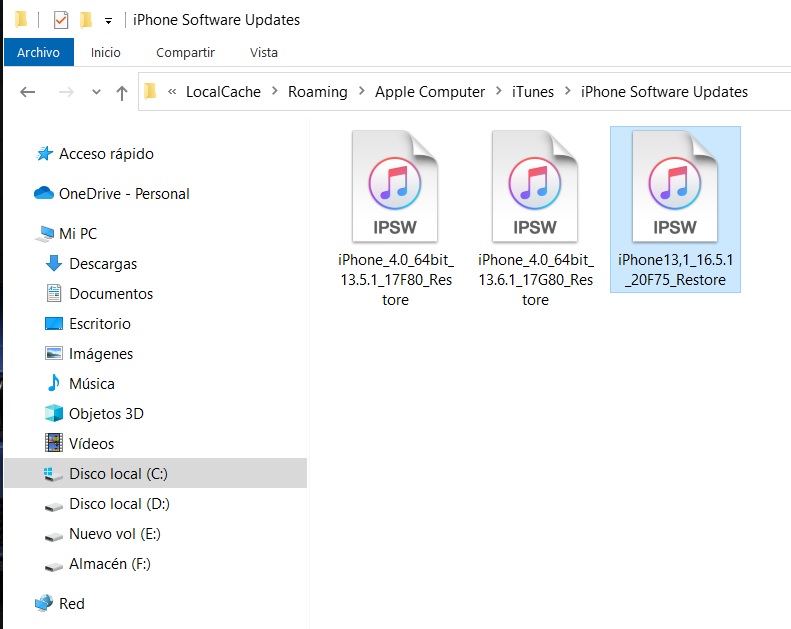Go back with the left arrow button
The height and width of the screenshot is (629, 791).
[x=27, y=92]
